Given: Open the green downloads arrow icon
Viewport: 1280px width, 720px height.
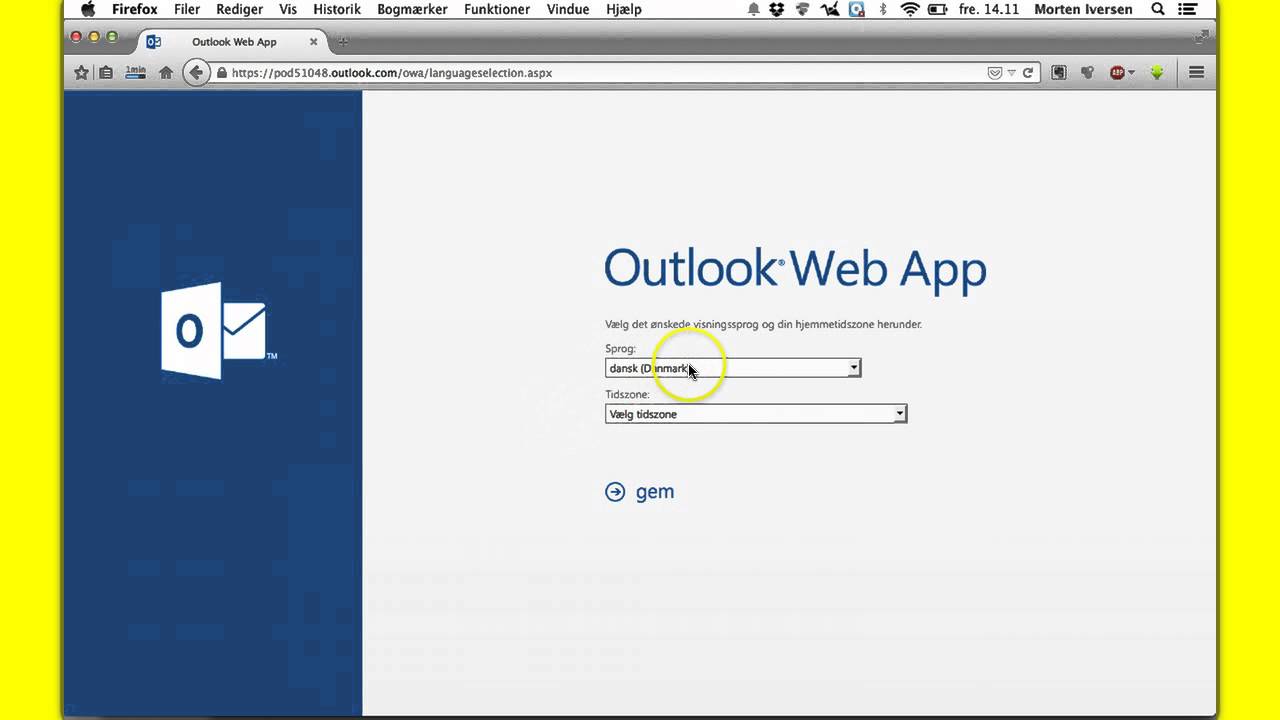Looking at the screenshot, I should (x=1157, y=73).
